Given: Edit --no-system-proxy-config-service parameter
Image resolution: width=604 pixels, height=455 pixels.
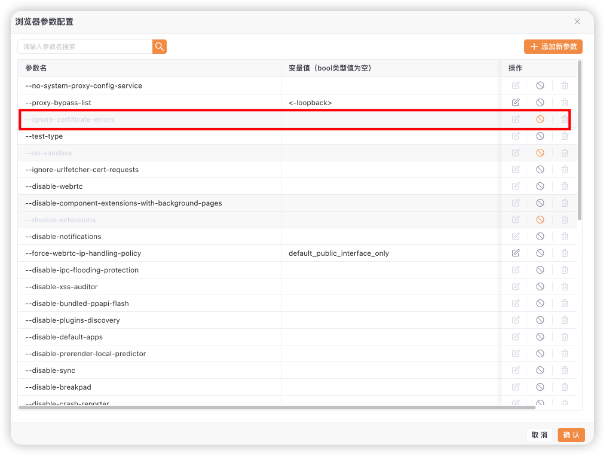Looking at the screenshot, I should [x=515, y=86].
